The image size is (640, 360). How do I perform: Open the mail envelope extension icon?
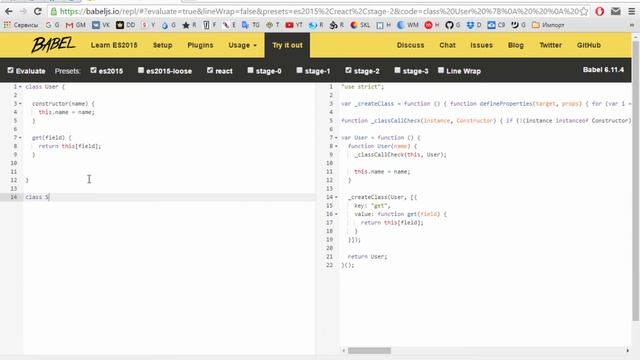[616, 11]
